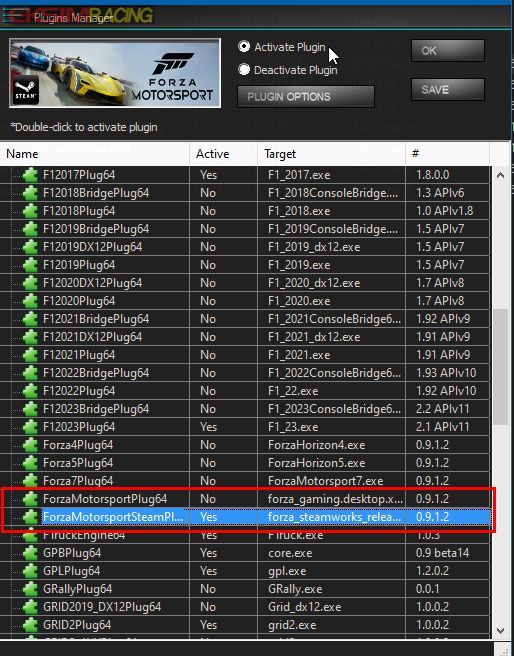
Task: Select the Activate Plugin radio button
Action: (244, 46)
